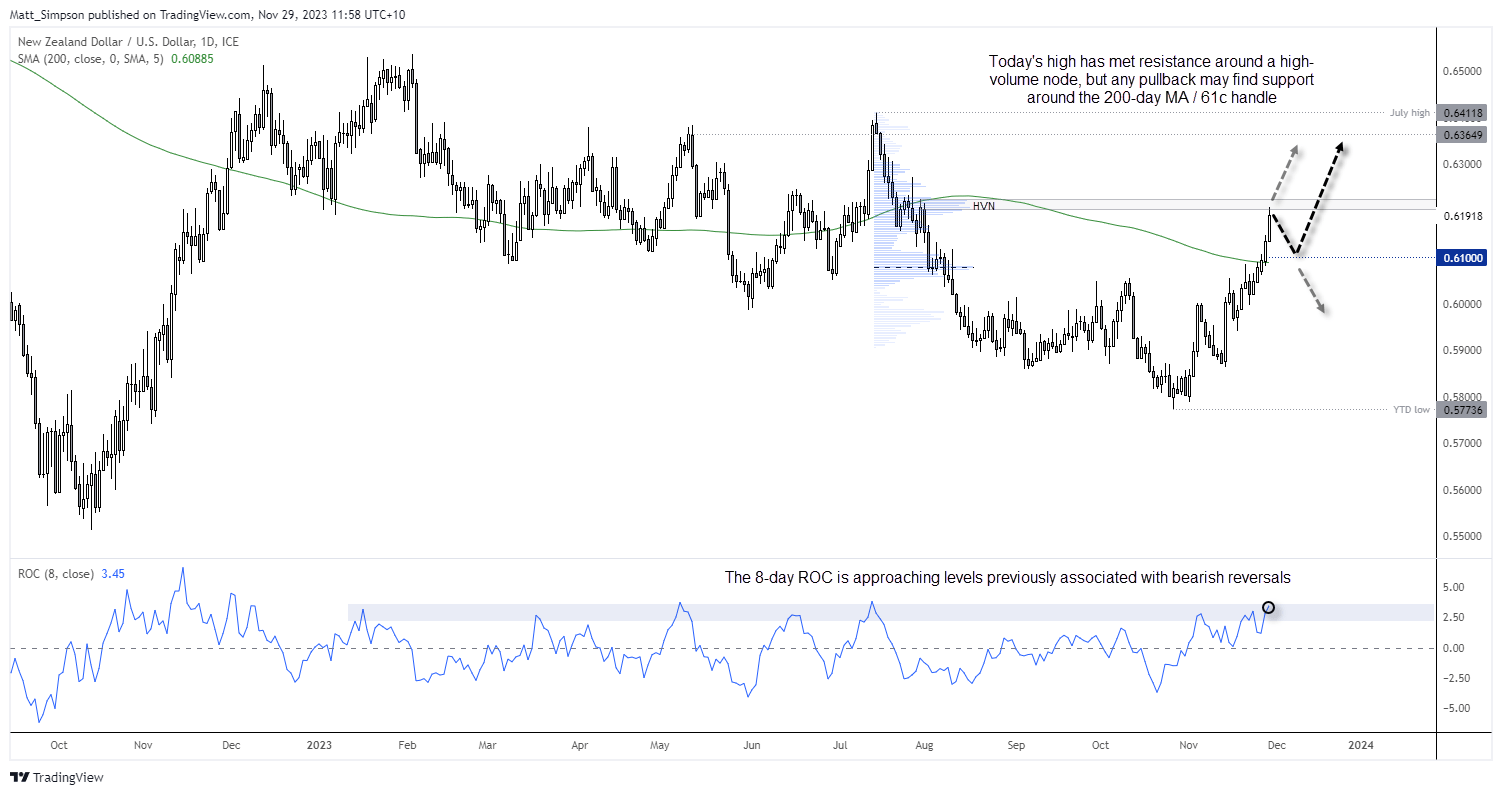The width and height of the screenshot is (1502, 795).
Task: Click the 0.57000 price axis tick
Action: [1462, 443]
